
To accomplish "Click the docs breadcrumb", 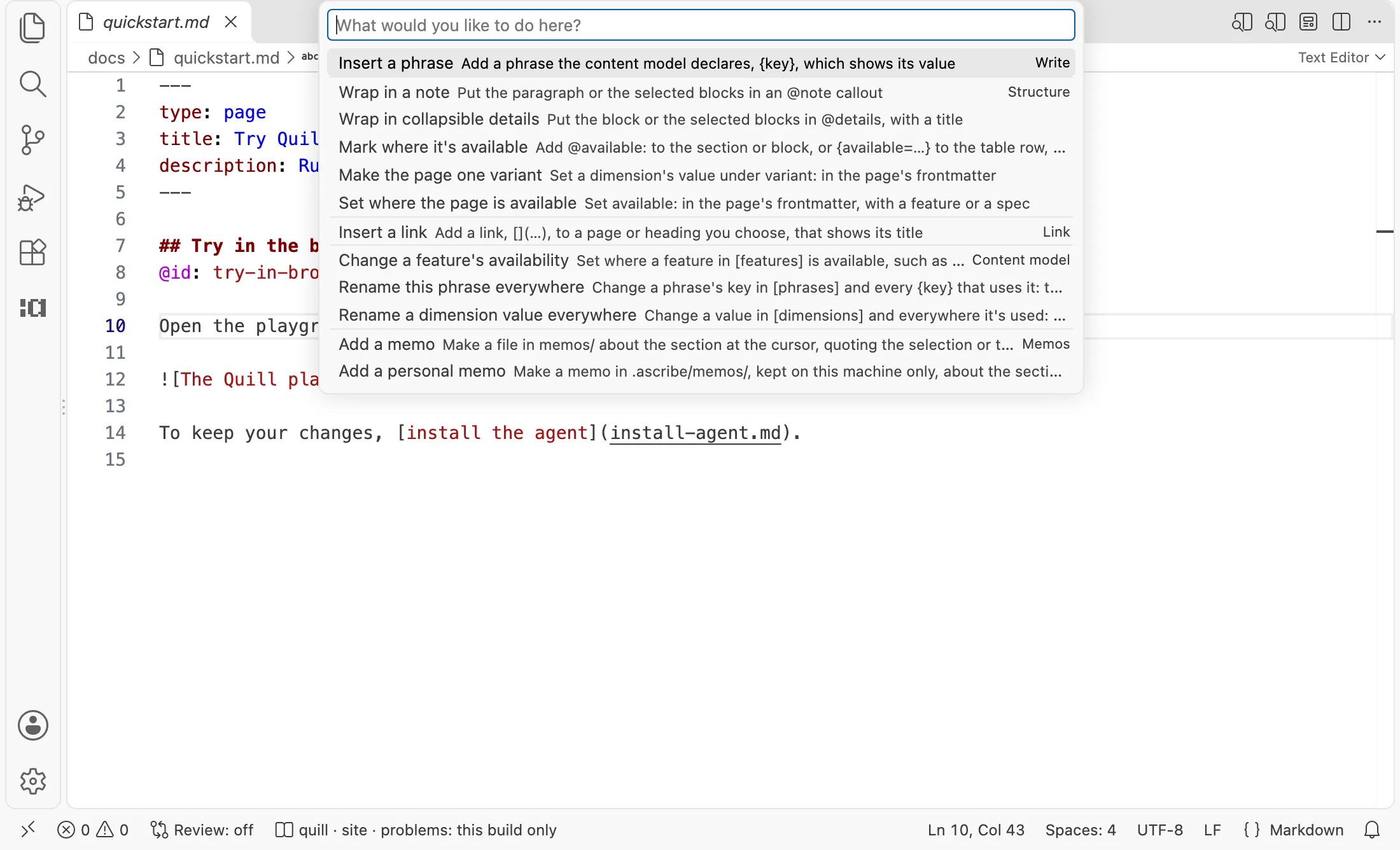I will (x=106, y=58).
